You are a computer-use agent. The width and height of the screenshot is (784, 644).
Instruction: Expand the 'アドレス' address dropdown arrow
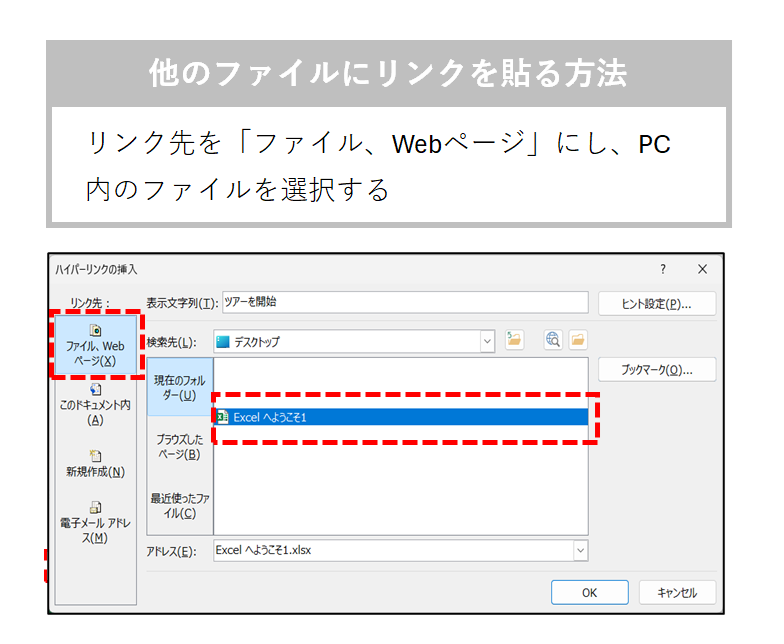pyautogui.click(x=580, y=550)
